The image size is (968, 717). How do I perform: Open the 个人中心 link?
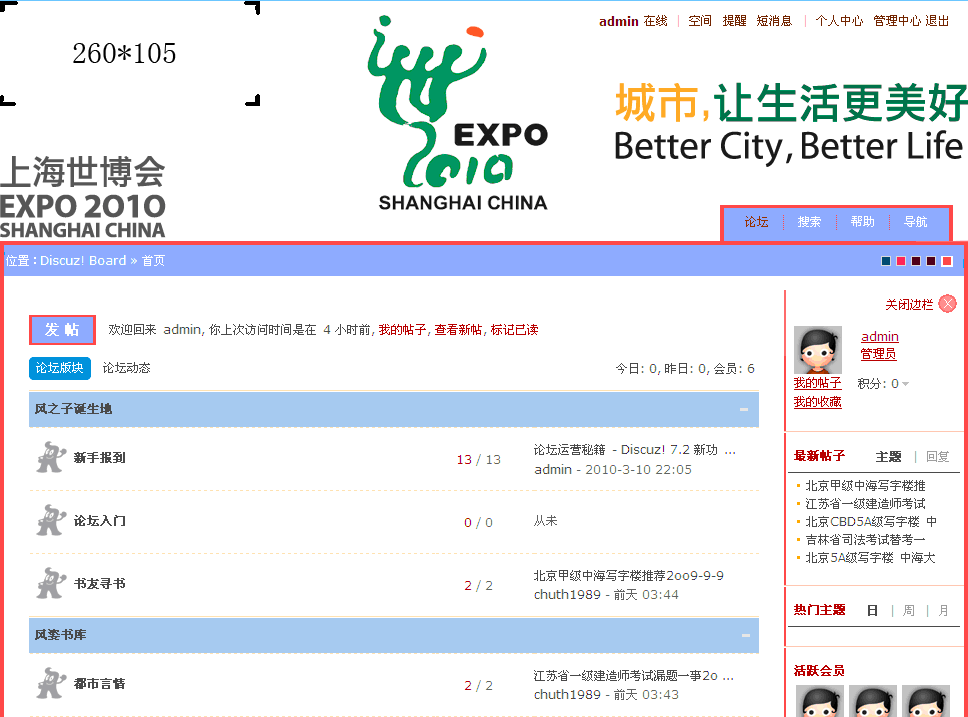[x=839, y=21]
